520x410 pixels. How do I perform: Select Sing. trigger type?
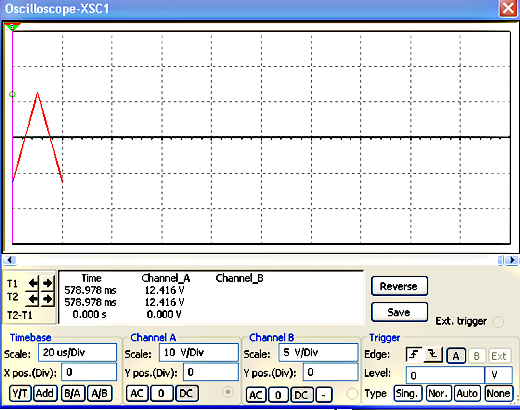408,394
